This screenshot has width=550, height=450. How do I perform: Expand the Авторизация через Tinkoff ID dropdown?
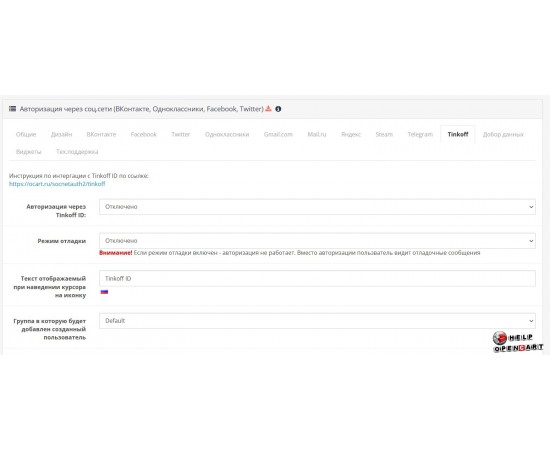[x=317, y=207]
